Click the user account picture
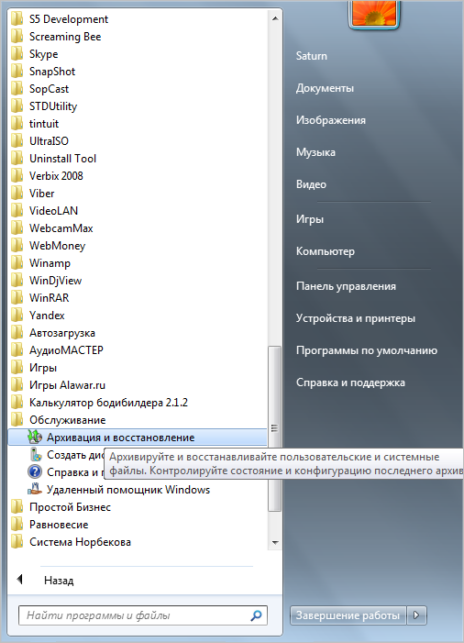This screenshot has height=643, width=464. pyautogui.click(x=374, y=14)
